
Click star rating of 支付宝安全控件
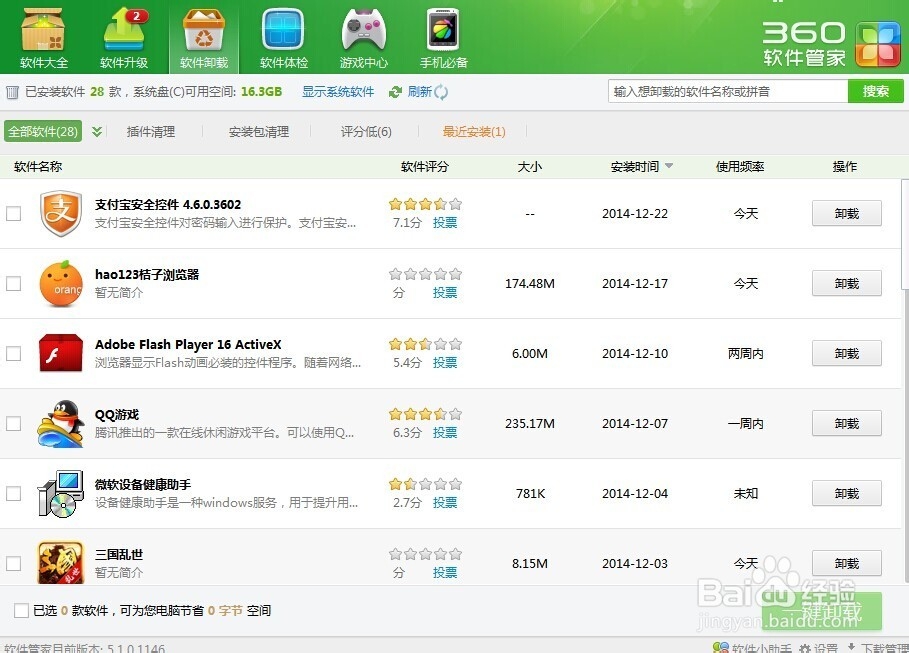(426, 204)
